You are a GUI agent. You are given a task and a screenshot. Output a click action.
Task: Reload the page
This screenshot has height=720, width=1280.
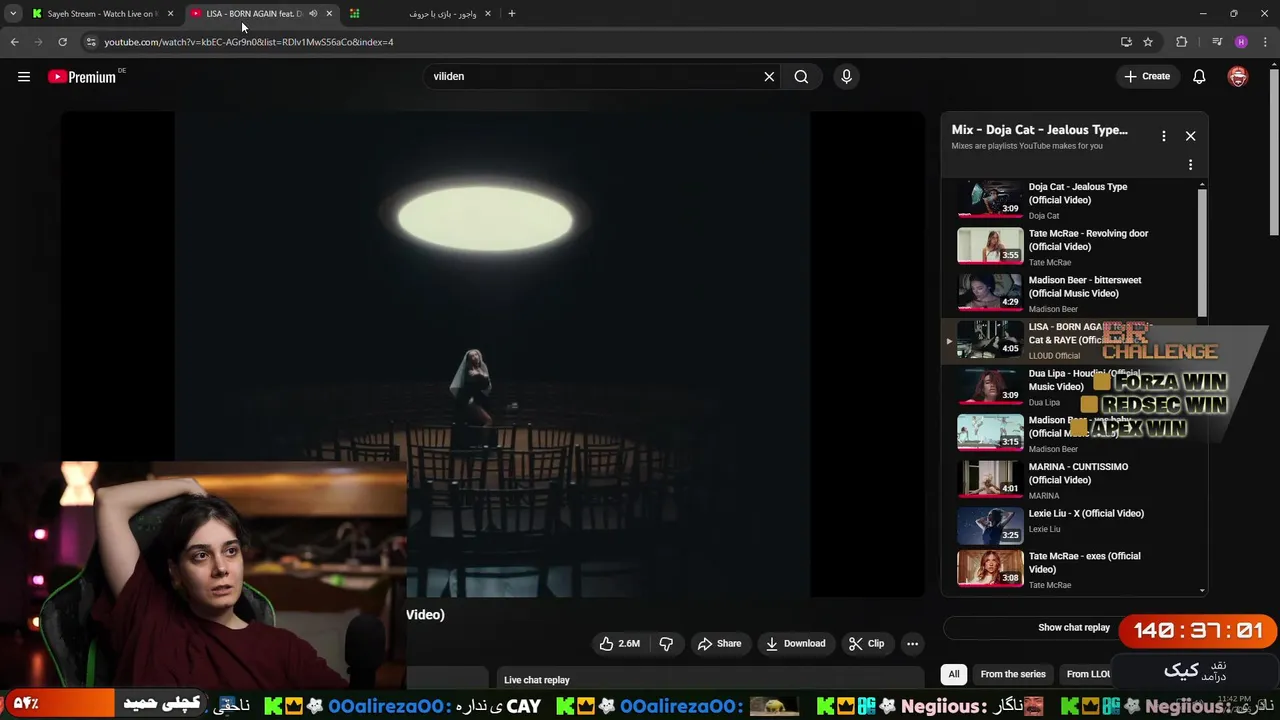[x=62, y=42]
